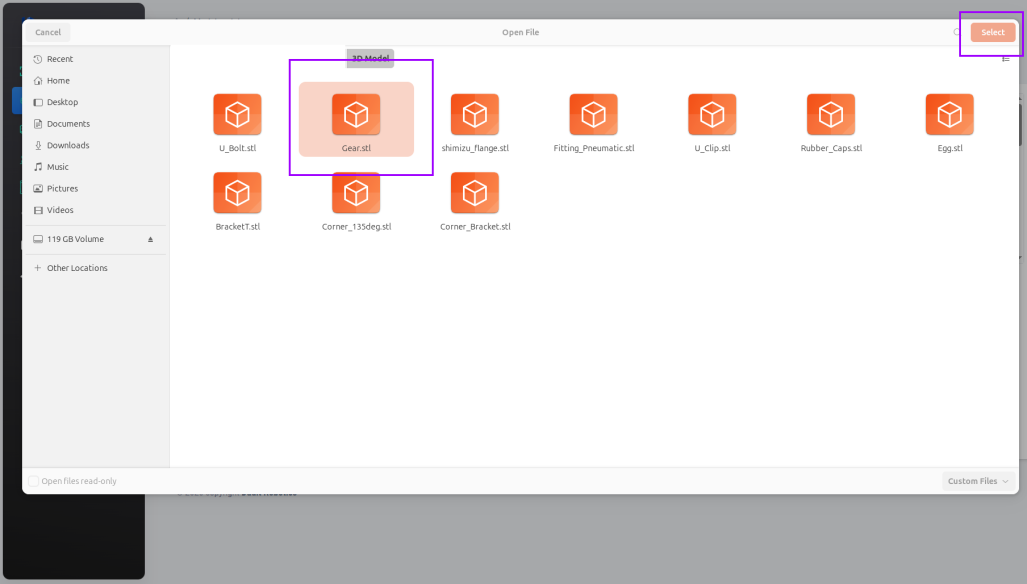Image resolution: width=1027 pixels, height=584 pixels.
Task: Open the Custom Files filter dropdown
Action: (978, 481)
